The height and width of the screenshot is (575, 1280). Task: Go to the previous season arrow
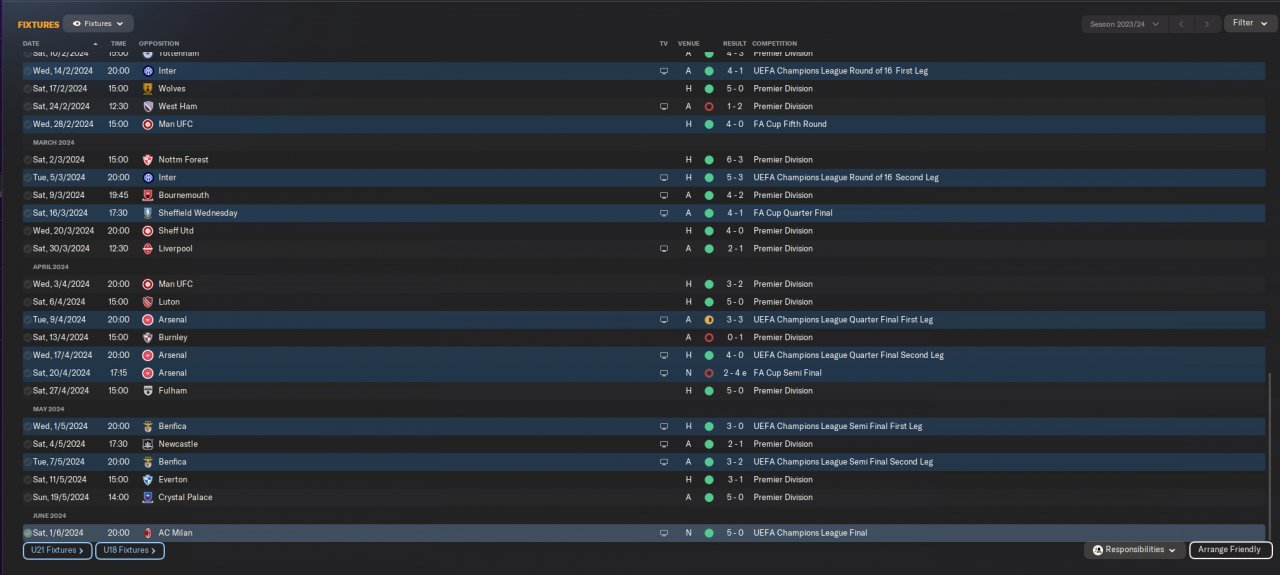(x=1181, y=24)
